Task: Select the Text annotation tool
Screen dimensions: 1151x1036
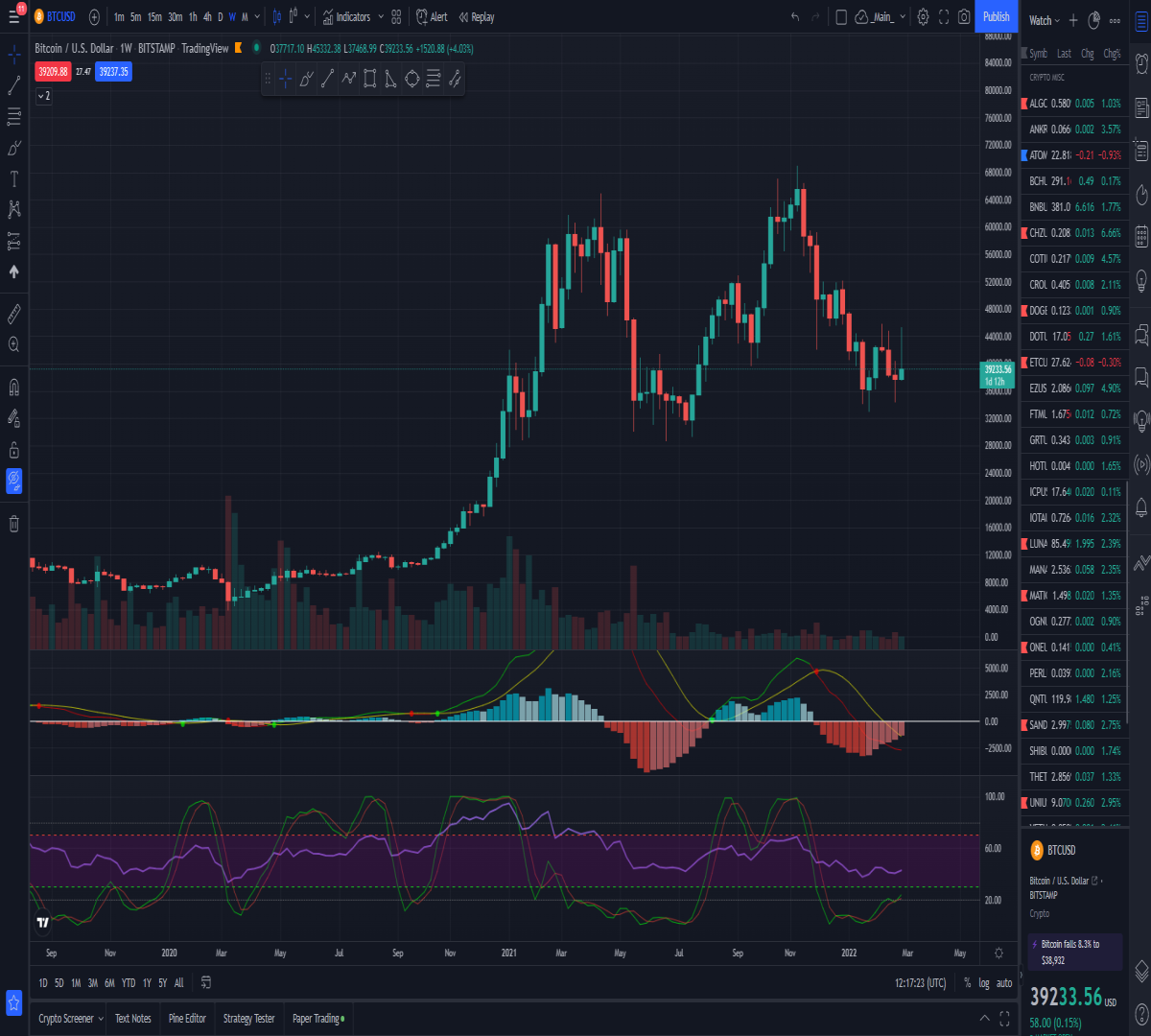Action: pyautogui.click(x=14, y=178)
